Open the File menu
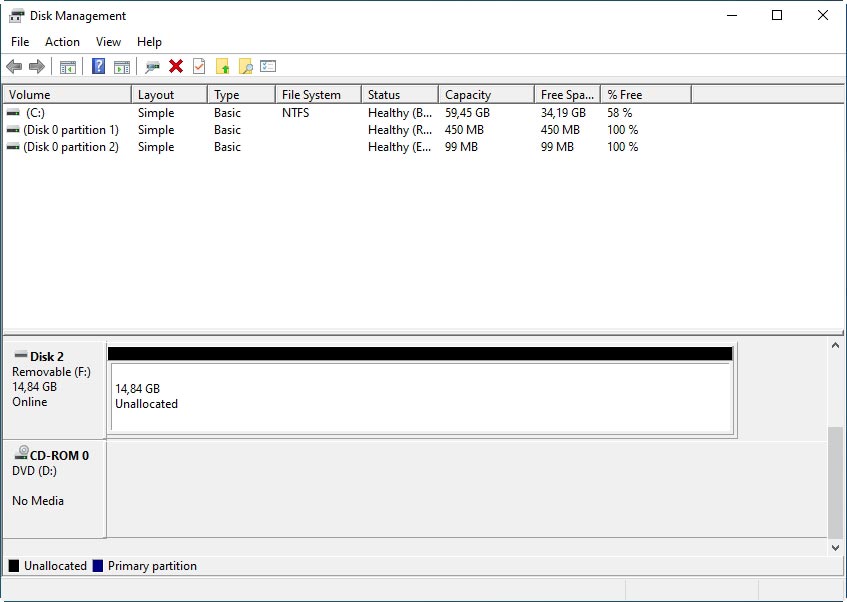Screen dimensions: 847x602 [x=20, y=42]
